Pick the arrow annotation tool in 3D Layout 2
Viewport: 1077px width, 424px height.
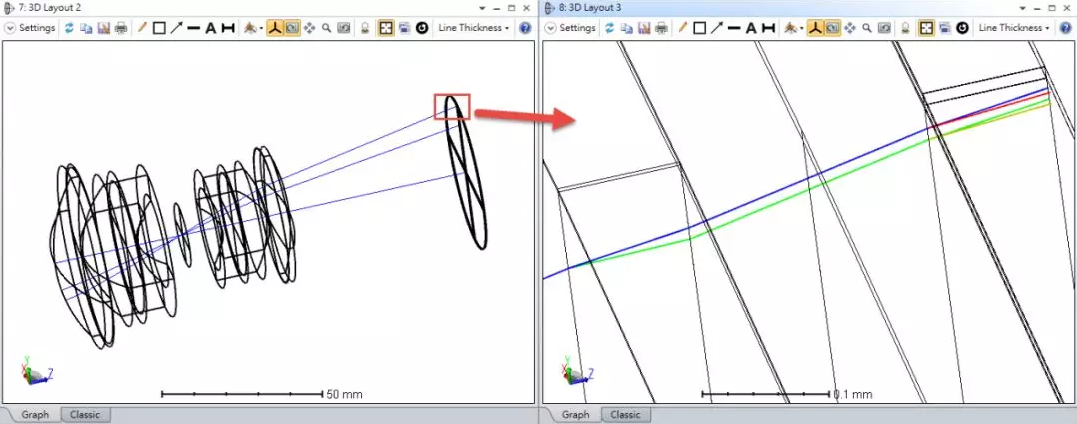click(x=177, y=28)
